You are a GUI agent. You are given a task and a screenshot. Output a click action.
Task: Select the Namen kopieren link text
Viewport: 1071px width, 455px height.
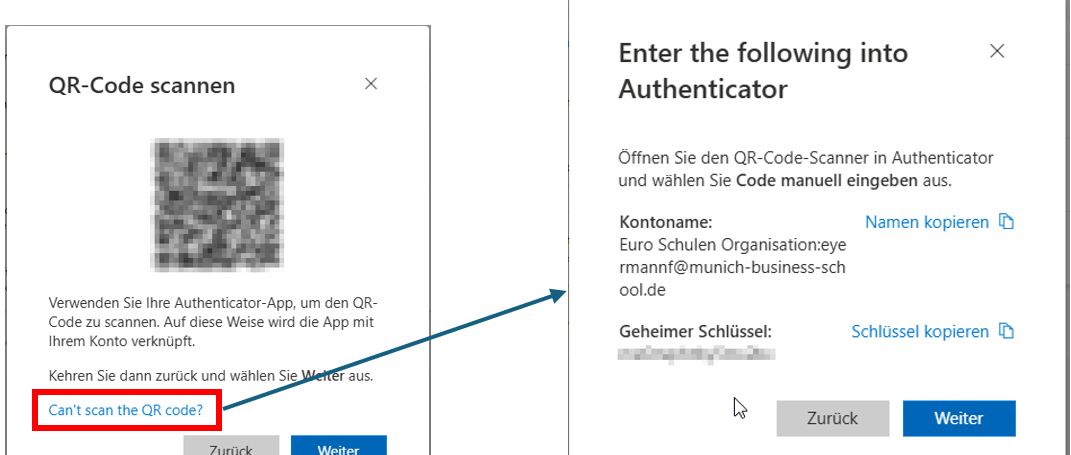pyautogui.click(x=926, y=222)
